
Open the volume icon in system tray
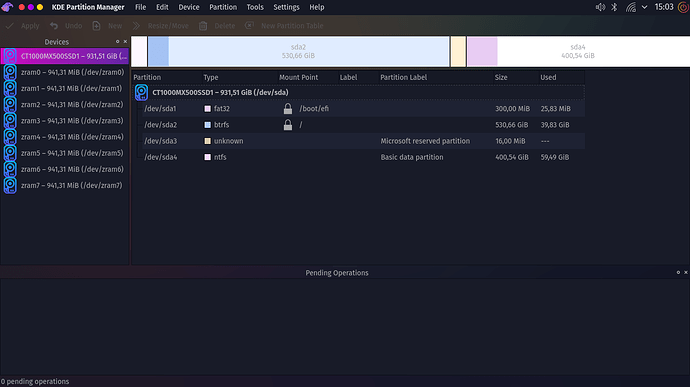(600, 7)
